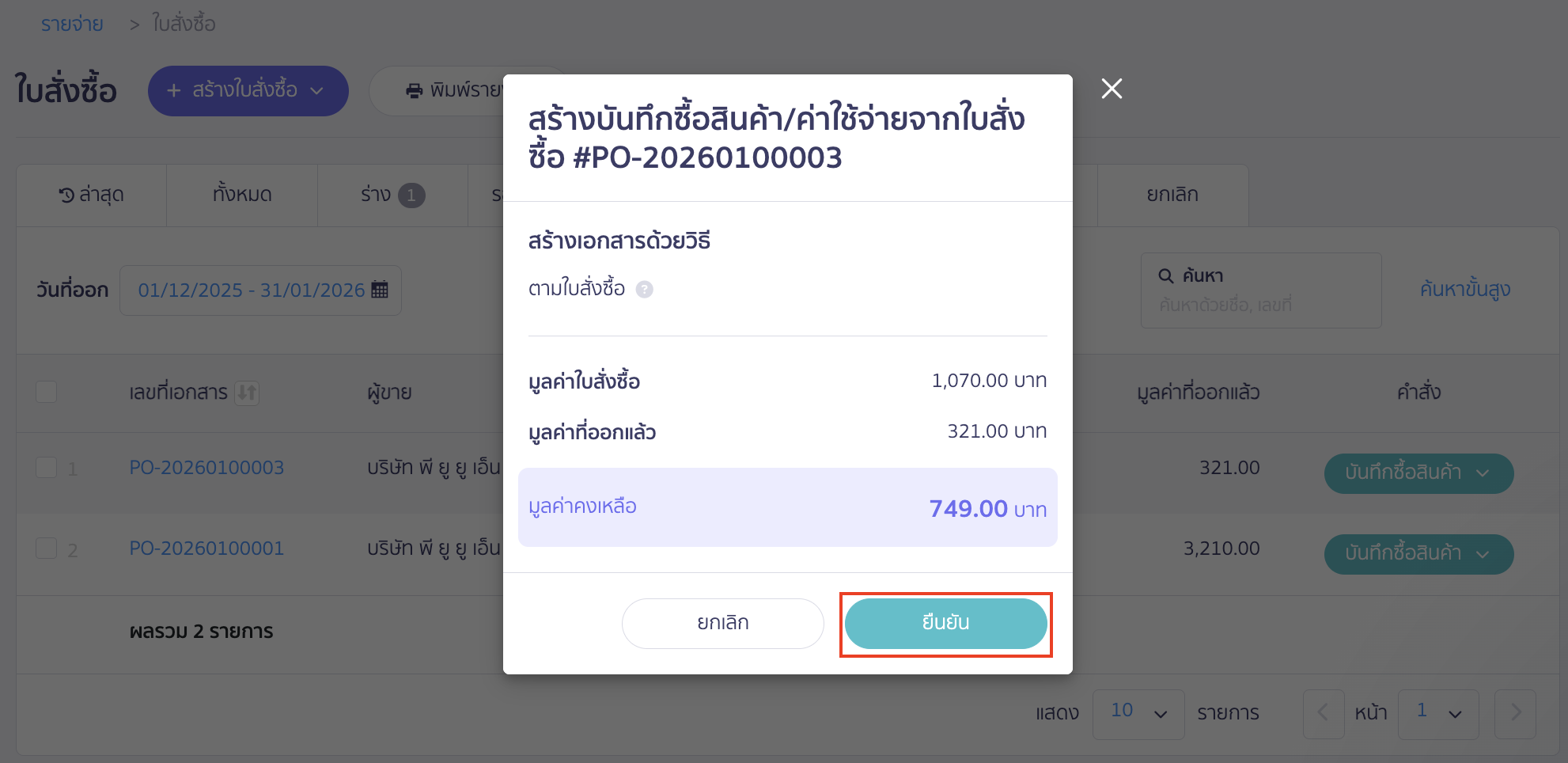The width and height of the screenshot is (1568, 763).
Task: Open ค้นหาขั้นสูง advanced search
Action: (1464, 290)
